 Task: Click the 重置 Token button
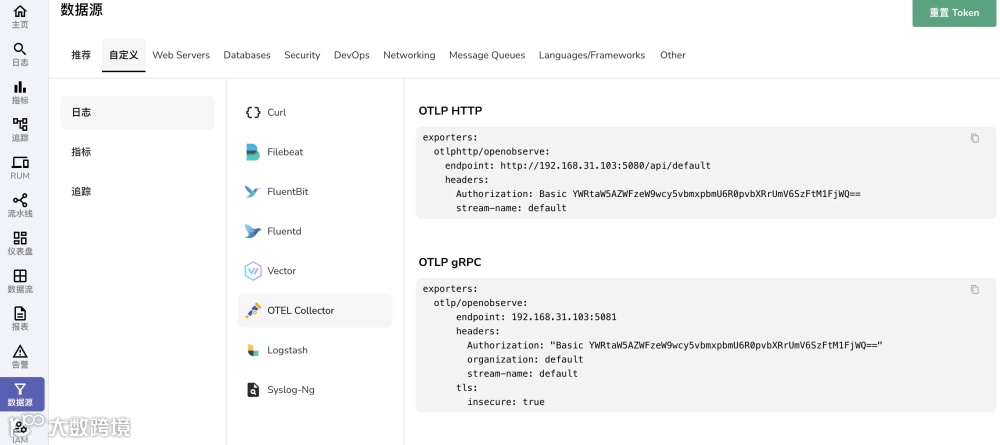[954, 13]
